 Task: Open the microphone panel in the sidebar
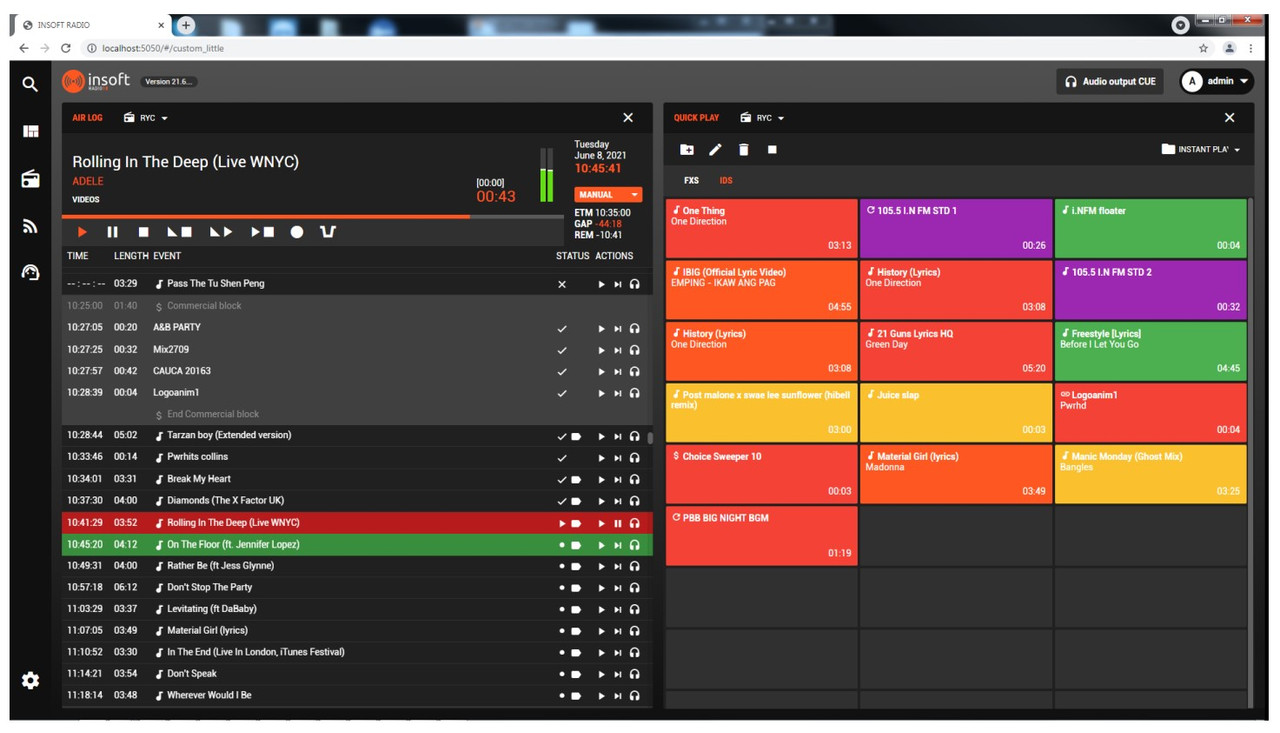29,271
